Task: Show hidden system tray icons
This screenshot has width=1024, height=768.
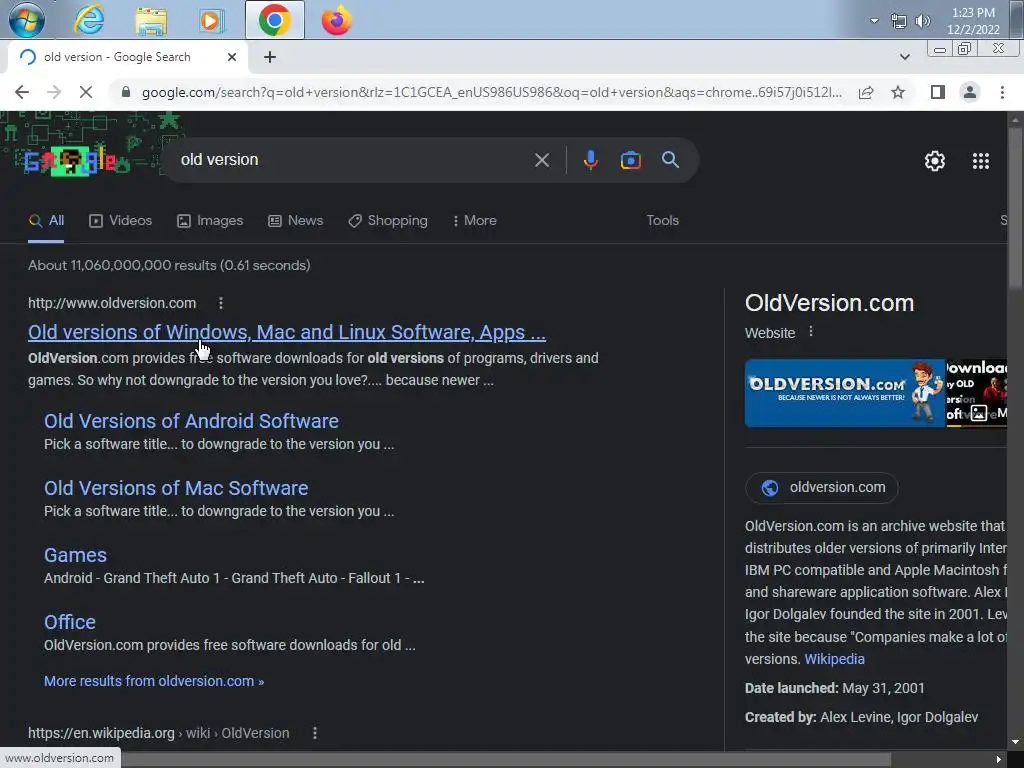Action: point(874,21)
